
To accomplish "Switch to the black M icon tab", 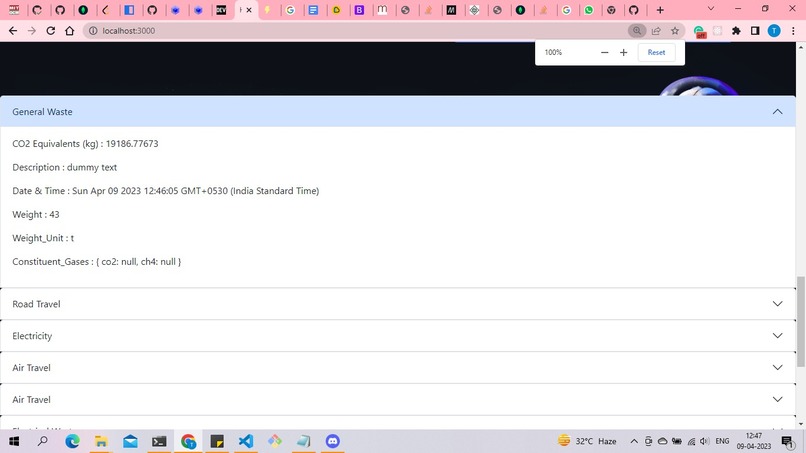I will pos(451,10).
